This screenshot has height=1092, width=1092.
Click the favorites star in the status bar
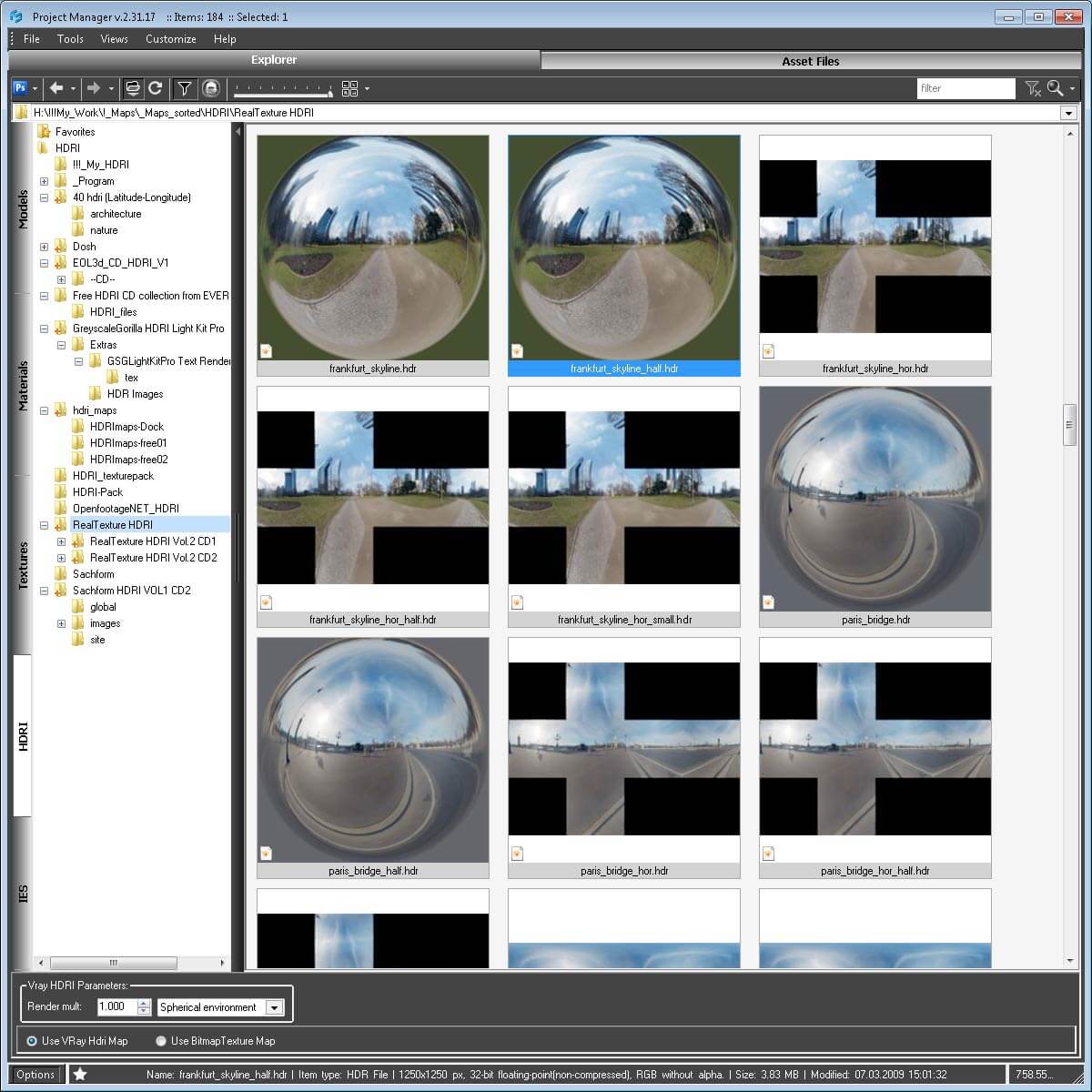click(x=80, y=1074)
